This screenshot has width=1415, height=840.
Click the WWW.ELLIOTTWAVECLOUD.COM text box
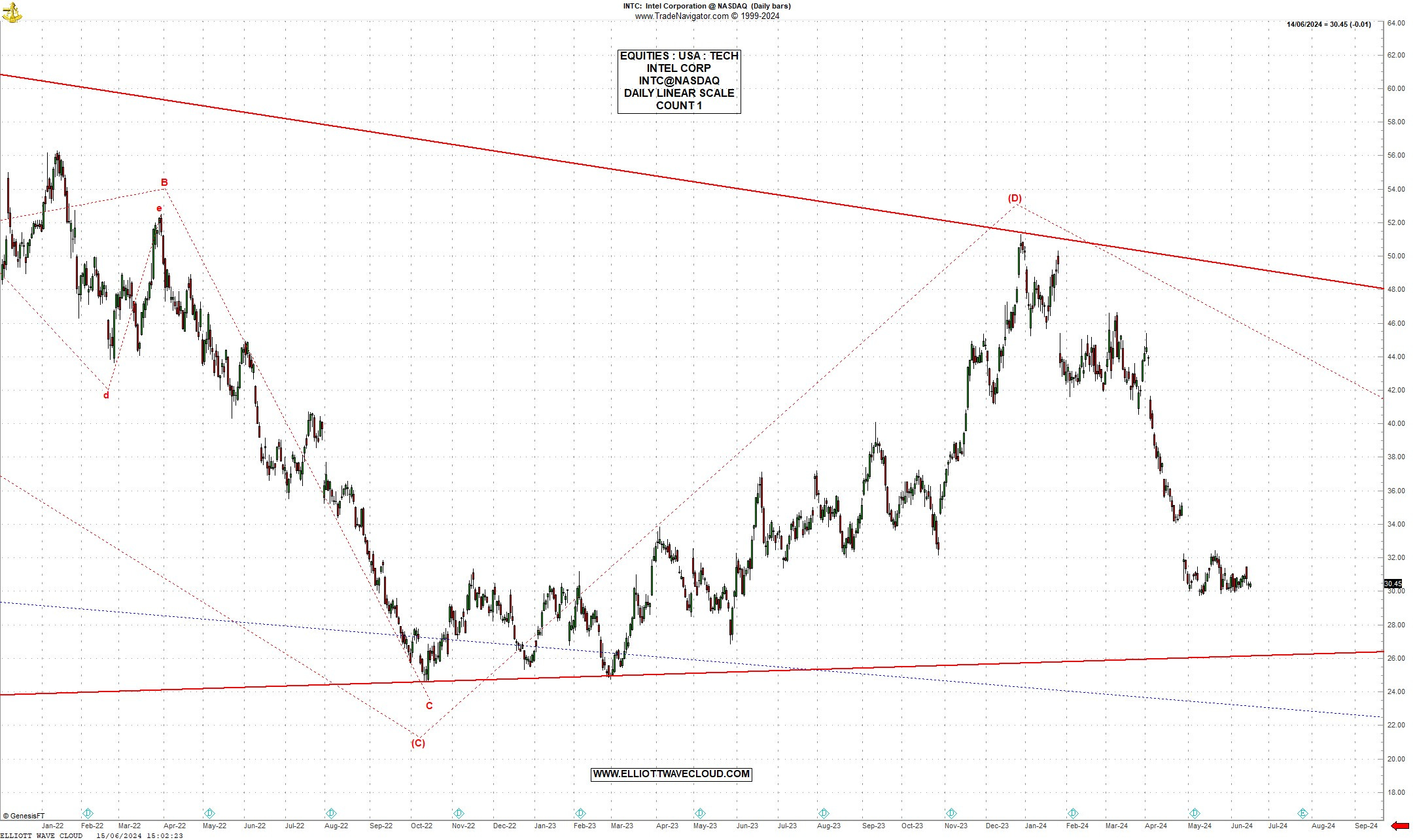[671, 774]
